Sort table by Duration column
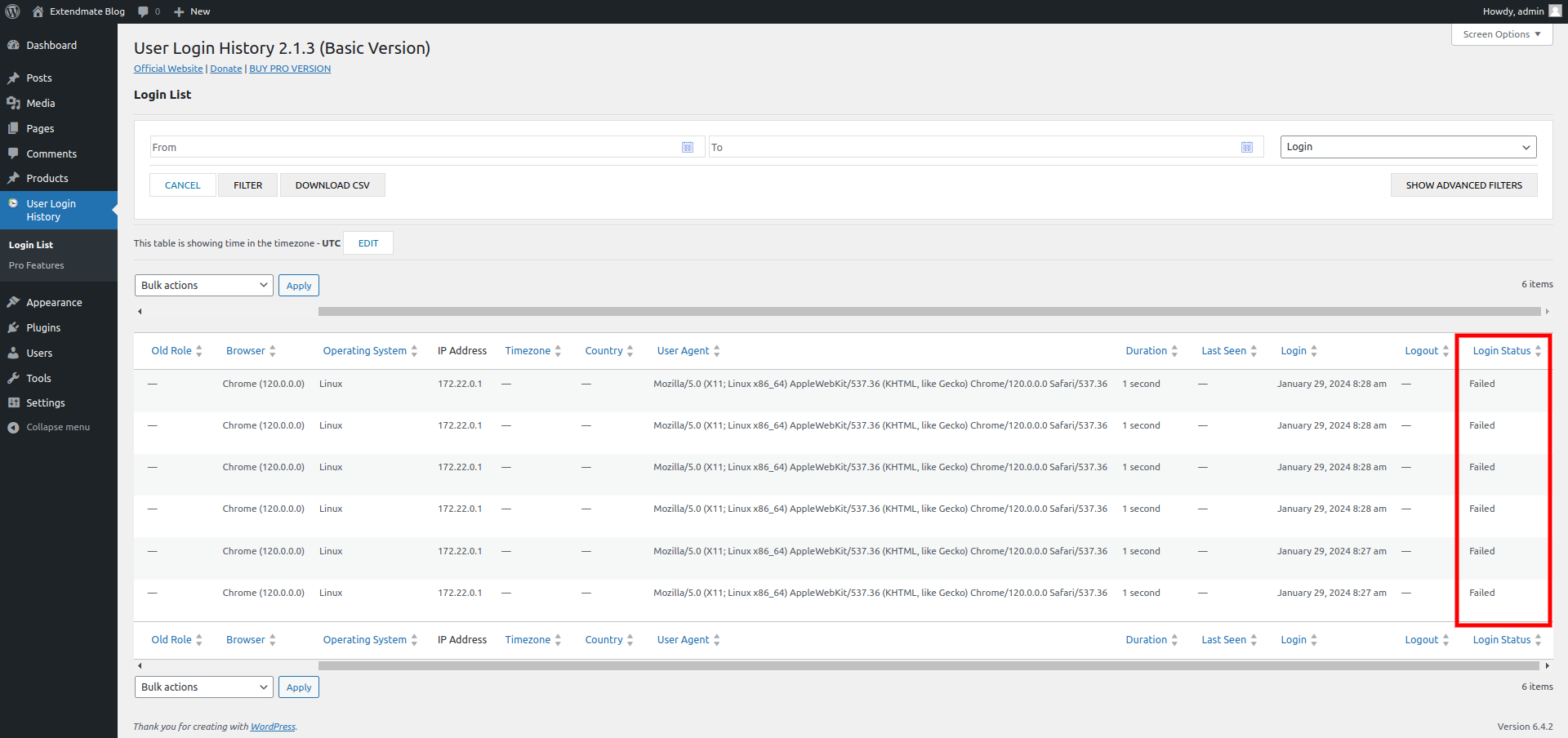Screen dimensions: 1568x738 tap(1146, 351)
